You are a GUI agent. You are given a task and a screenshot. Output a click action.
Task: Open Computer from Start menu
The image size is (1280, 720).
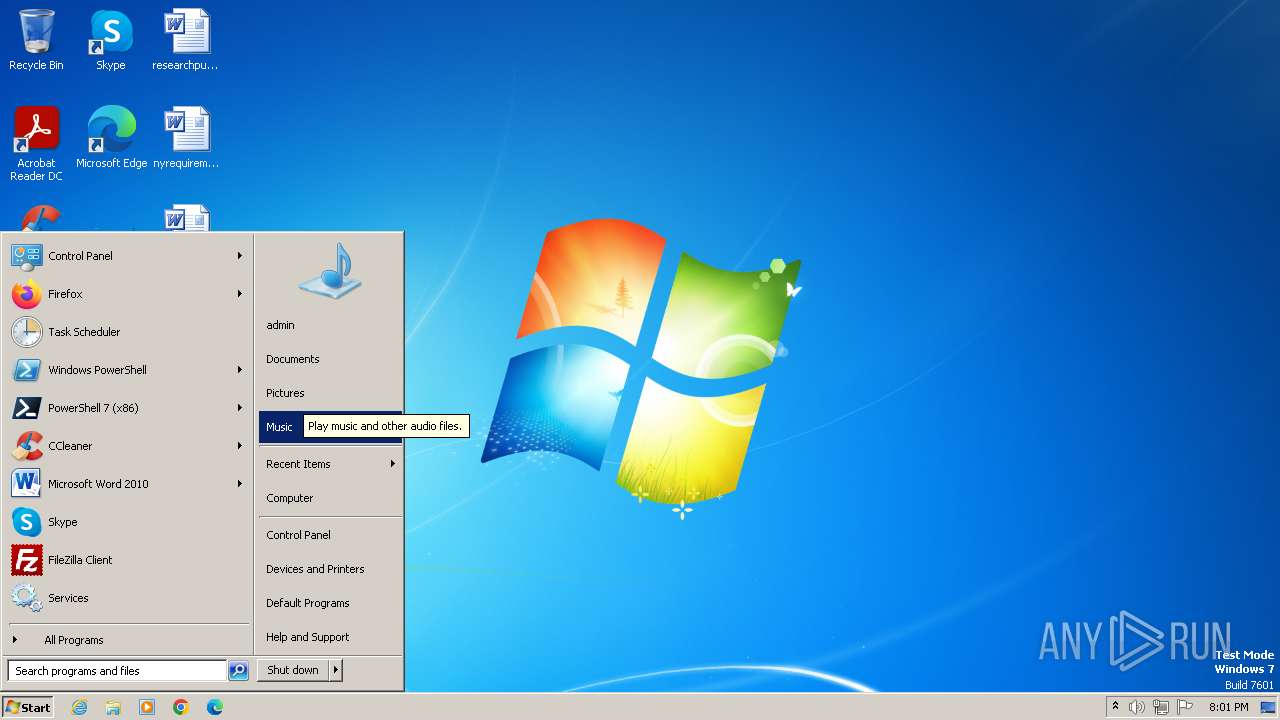pyautogui.click(x=330, y=498)
